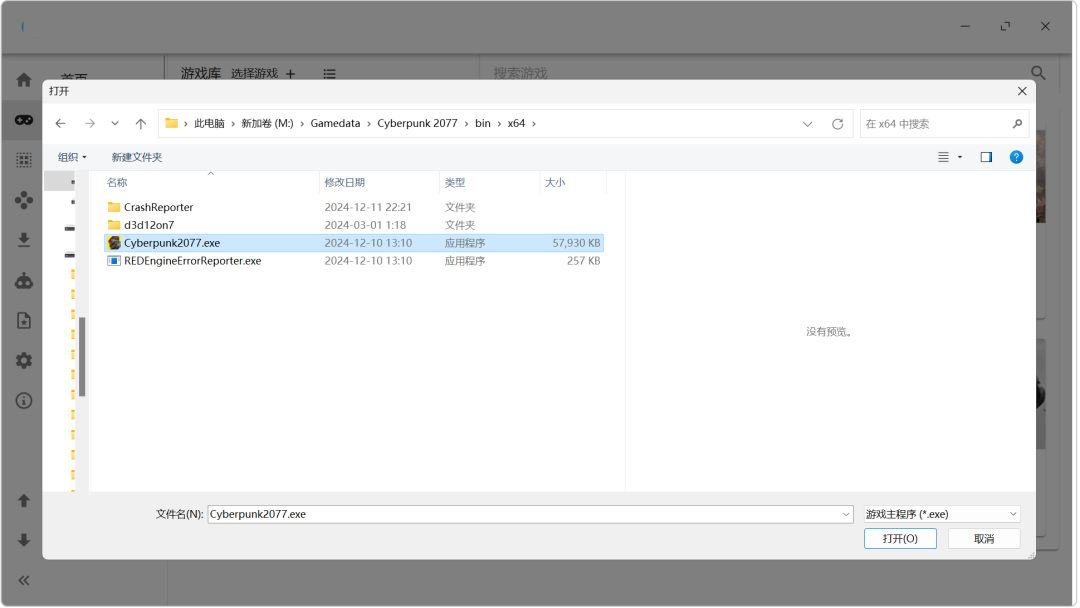Click the plus icon beside 选择游戏
1080x608 pixels.
[291, 74]
